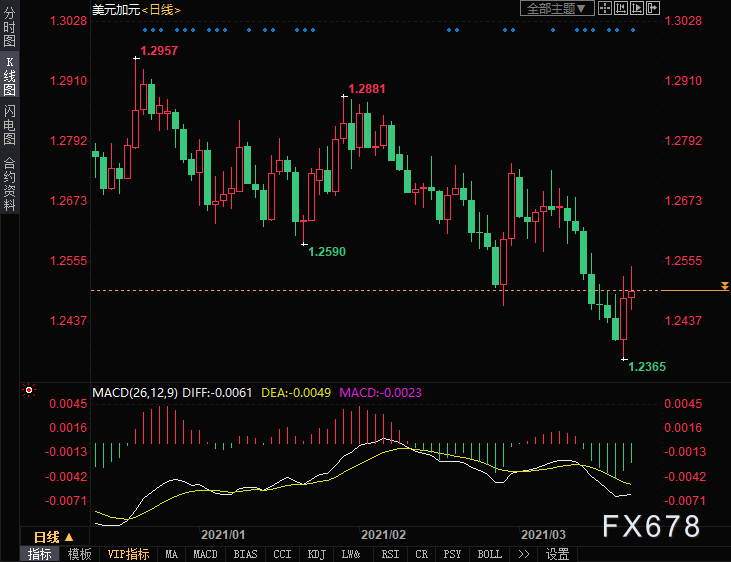This screenshot has height=562, width=731.
Task: Open the 合约资料 side tab
Action: (9, 184)
